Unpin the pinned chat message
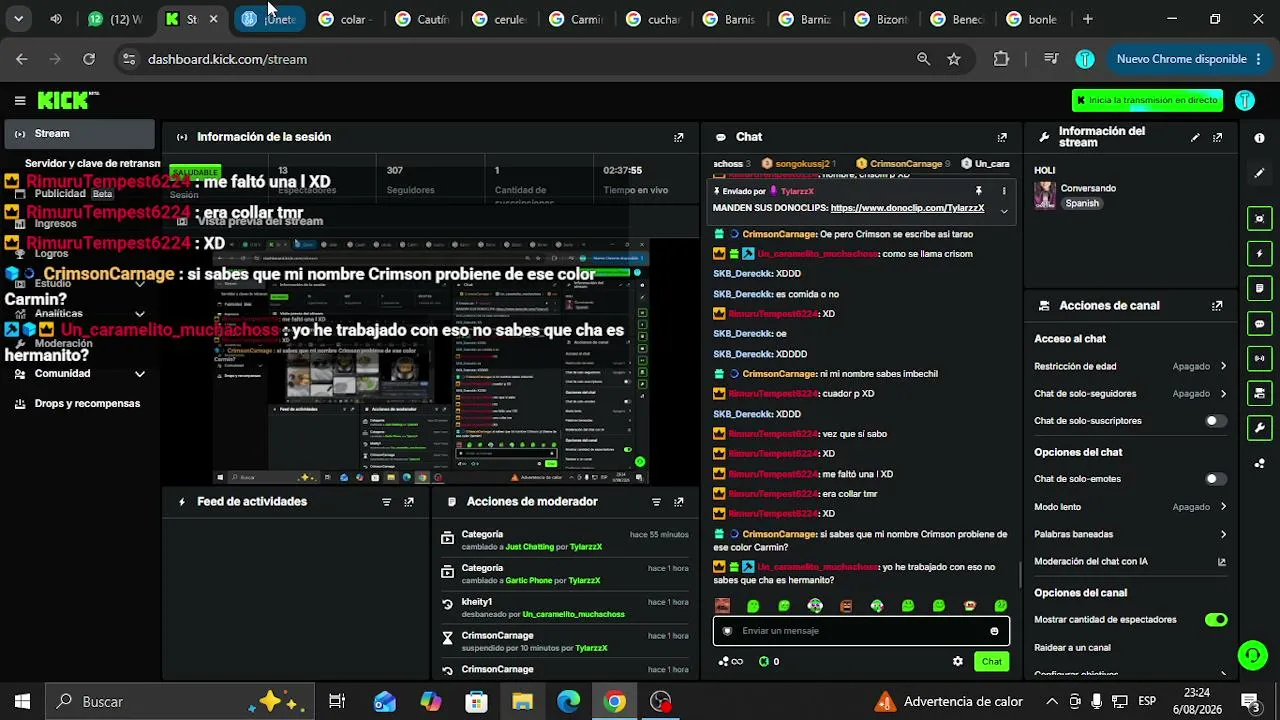Viewport: 1280px width, 720px height. tap(979, 191)
